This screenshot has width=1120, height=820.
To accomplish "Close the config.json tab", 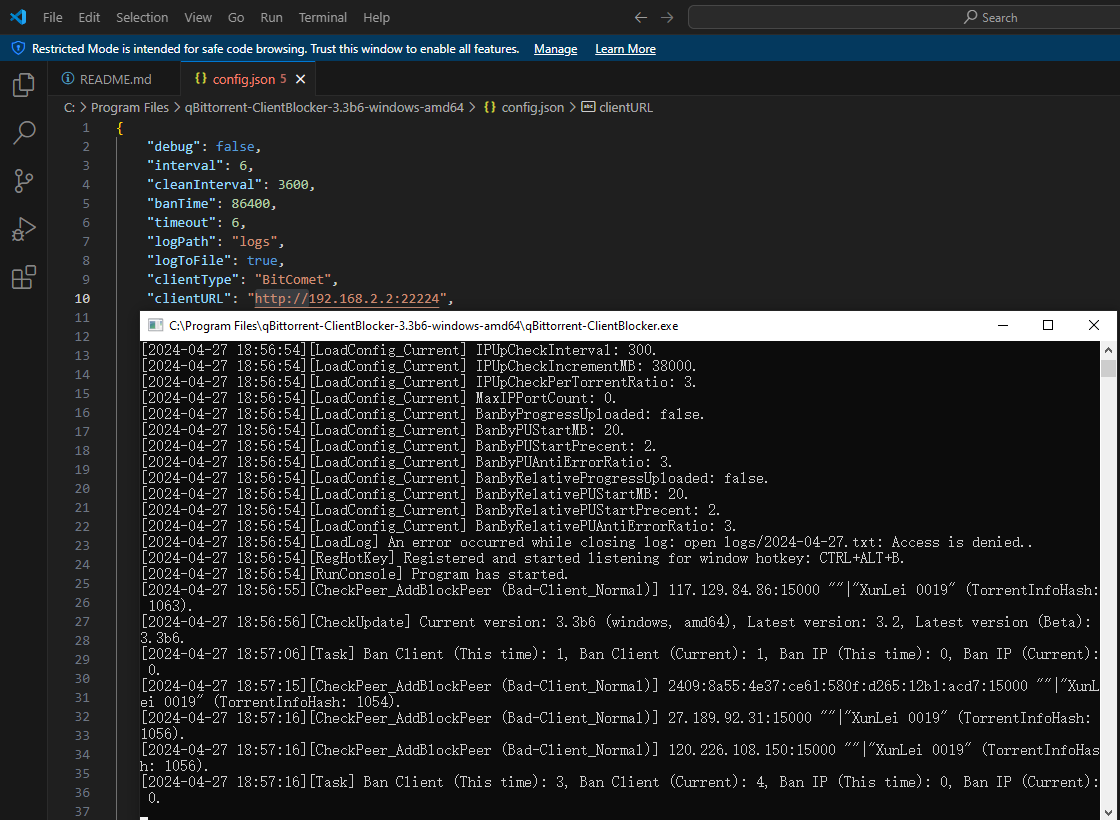I will click(x=301, y=79).
